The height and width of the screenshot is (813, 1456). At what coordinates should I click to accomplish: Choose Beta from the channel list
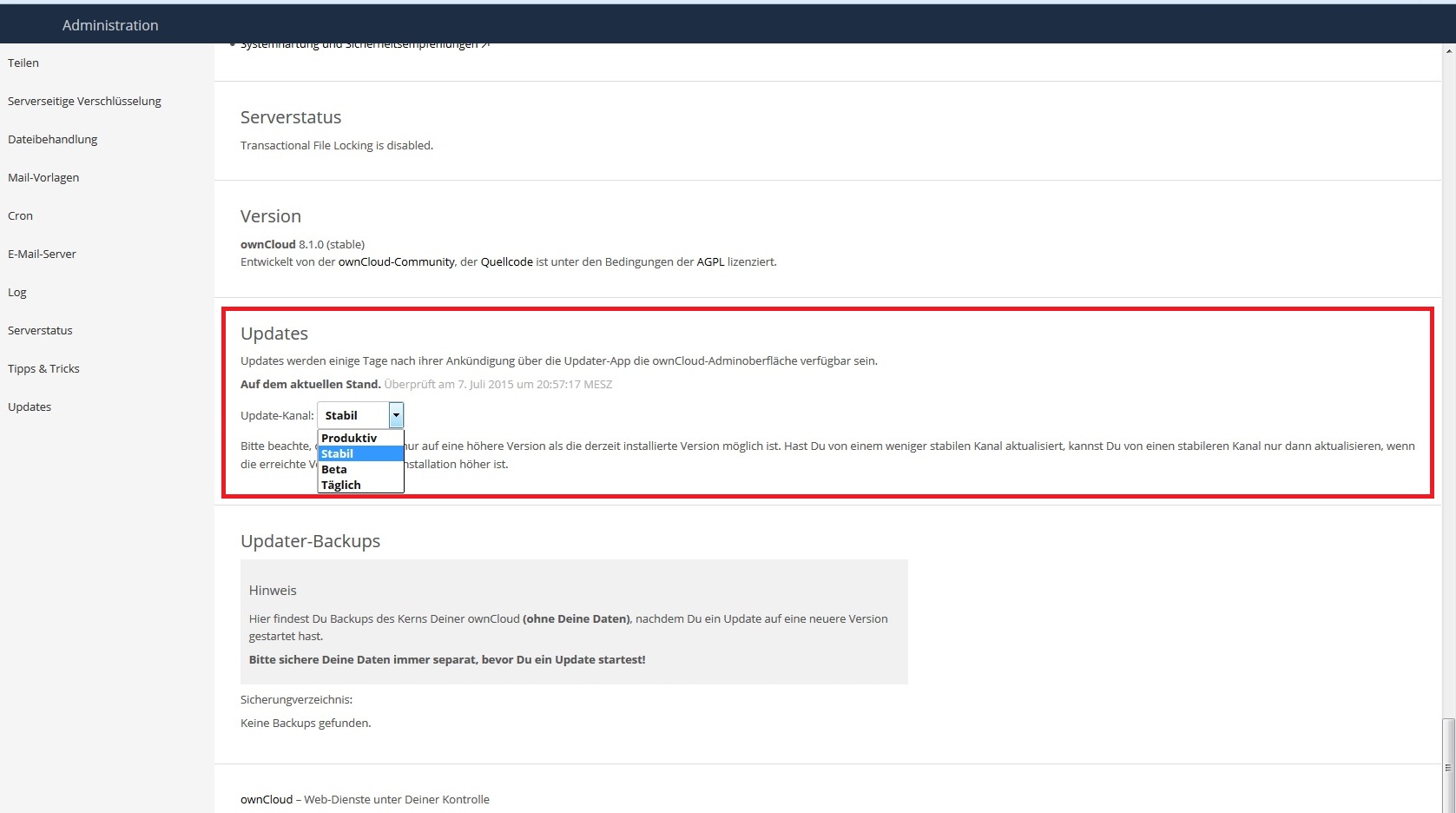(x=360, y=469)
